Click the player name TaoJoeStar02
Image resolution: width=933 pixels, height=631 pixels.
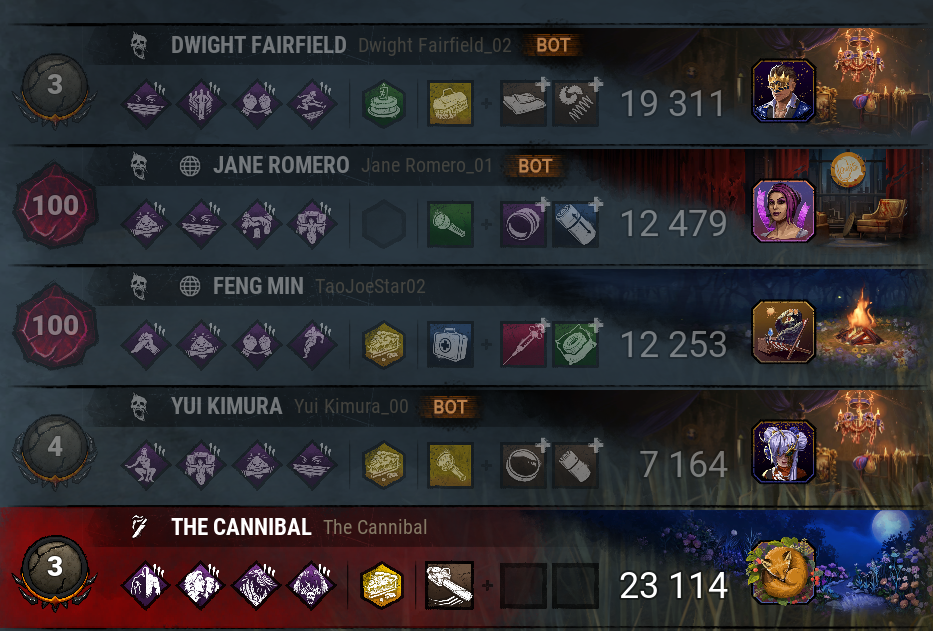tap(370, 286)
